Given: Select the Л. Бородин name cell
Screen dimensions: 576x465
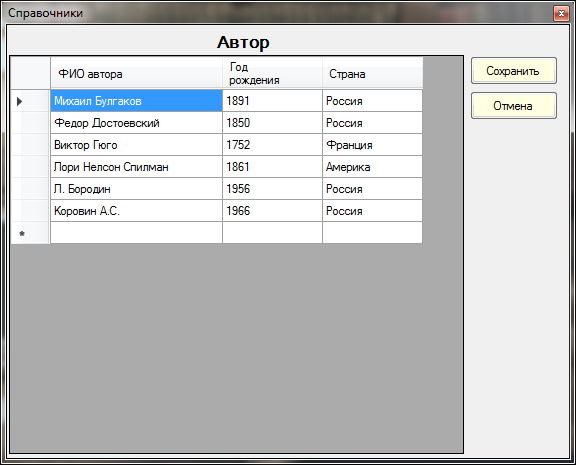Looking at the screenshot, I should tap(136, 189).
